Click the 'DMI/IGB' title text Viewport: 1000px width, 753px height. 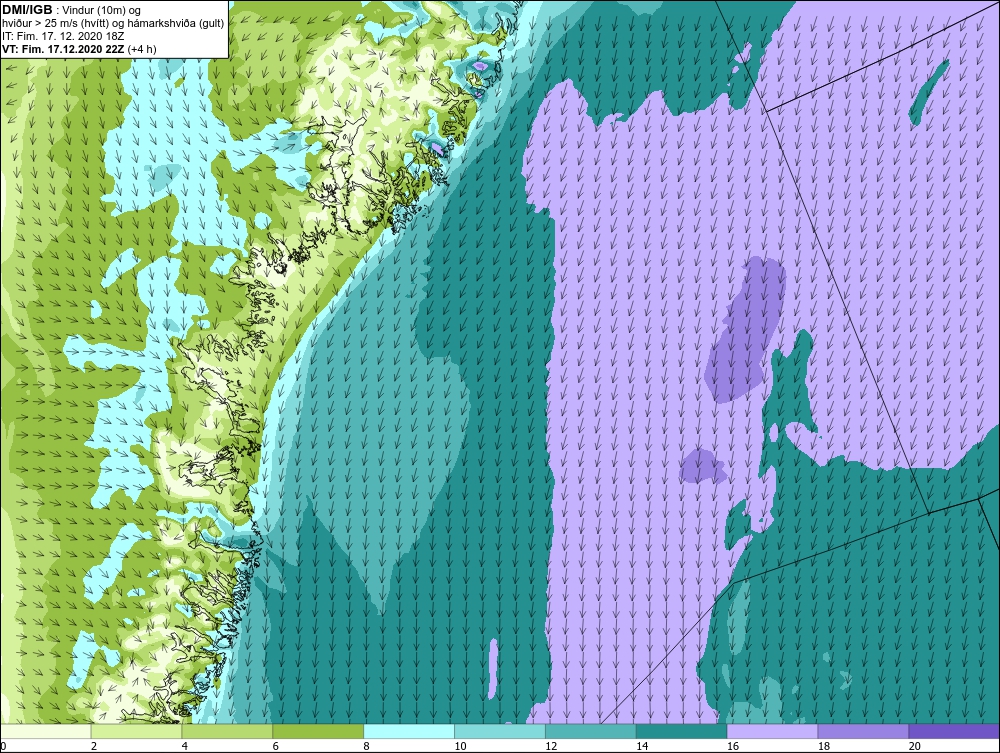coord(27,10)
